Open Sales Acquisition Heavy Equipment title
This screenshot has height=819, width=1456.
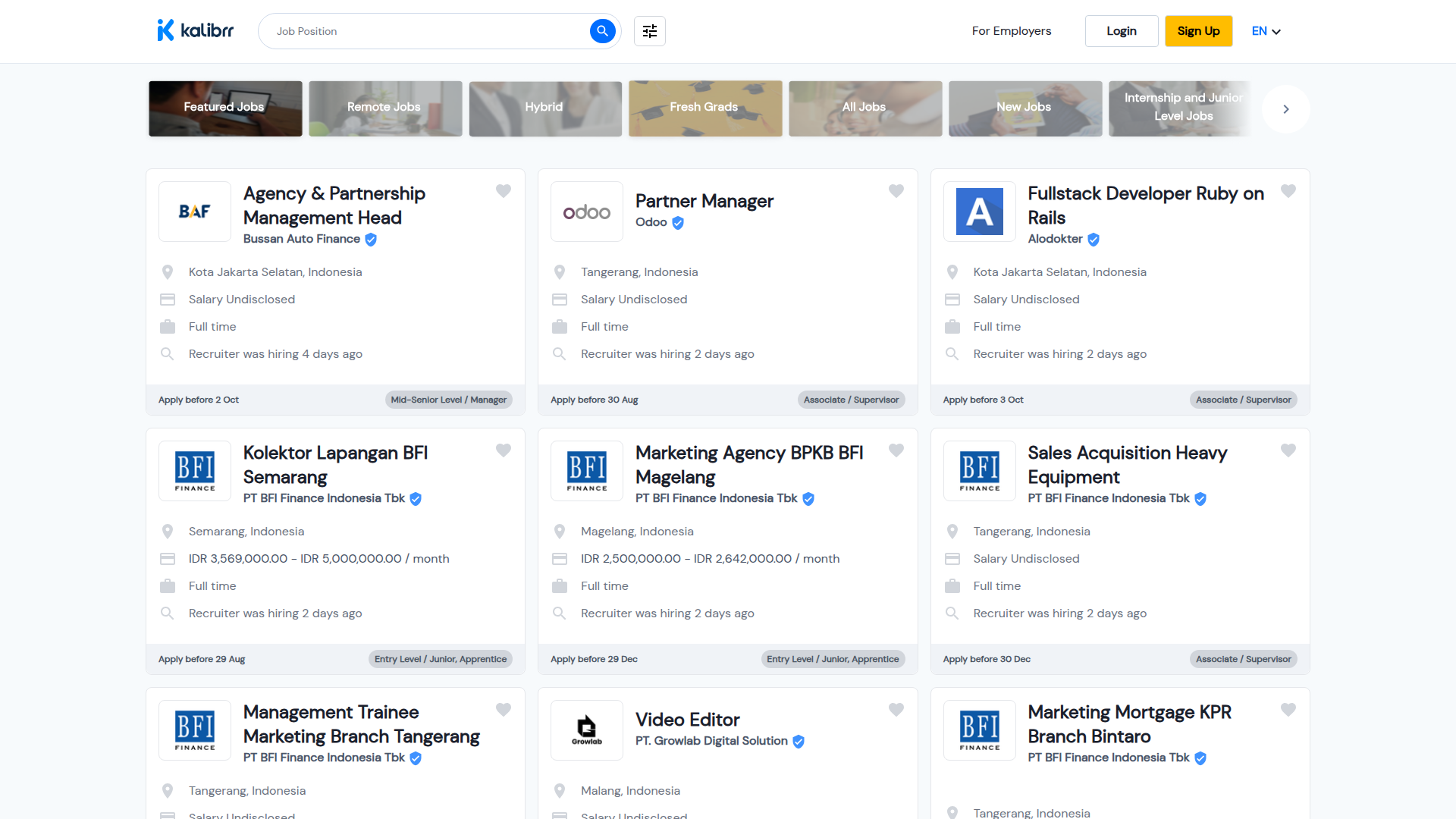click(x=1127, y=465)
